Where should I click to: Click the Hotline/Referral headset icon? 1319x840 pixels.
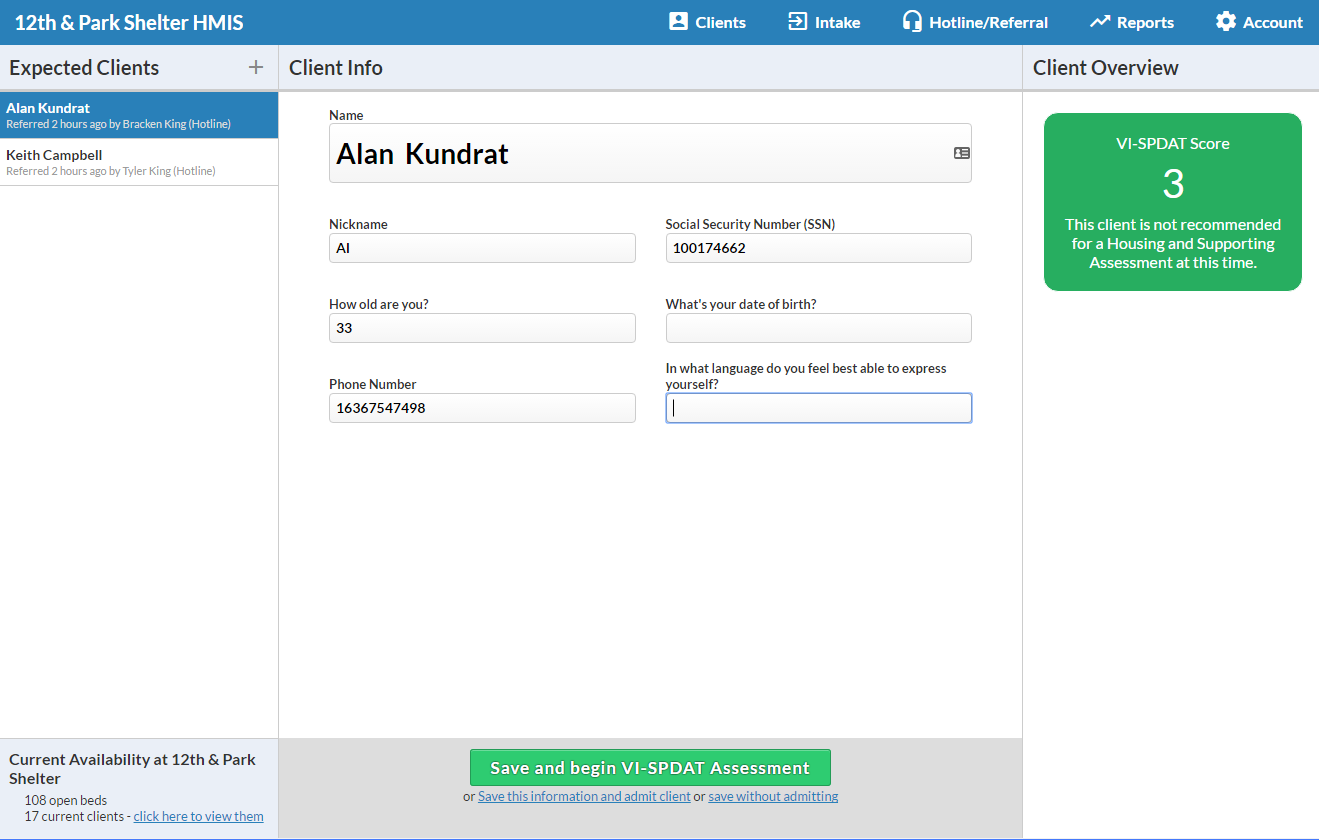912,21
